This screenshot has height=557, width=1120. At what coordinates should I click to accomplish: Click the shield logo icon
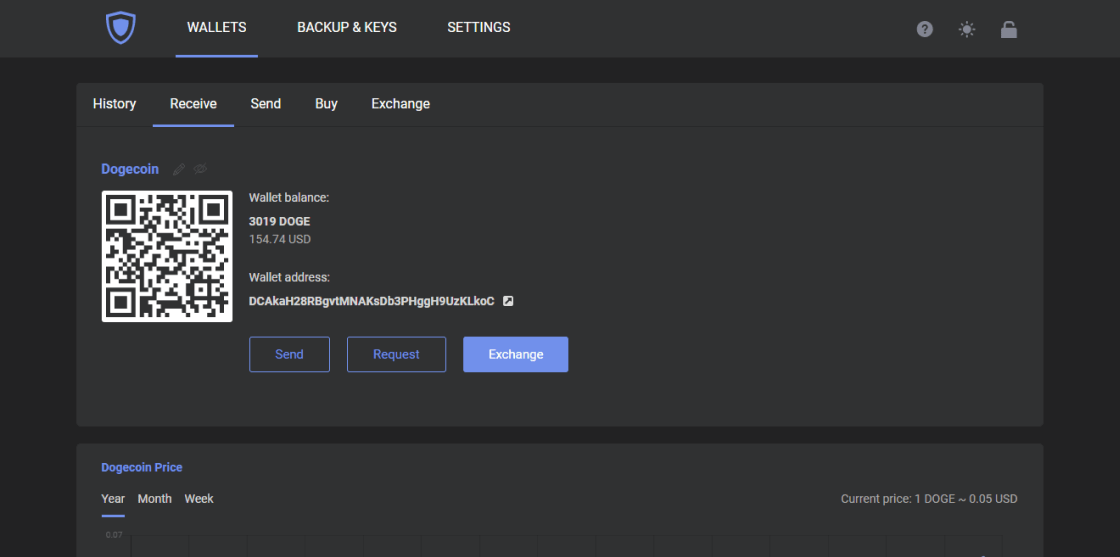tap(121, 28)
